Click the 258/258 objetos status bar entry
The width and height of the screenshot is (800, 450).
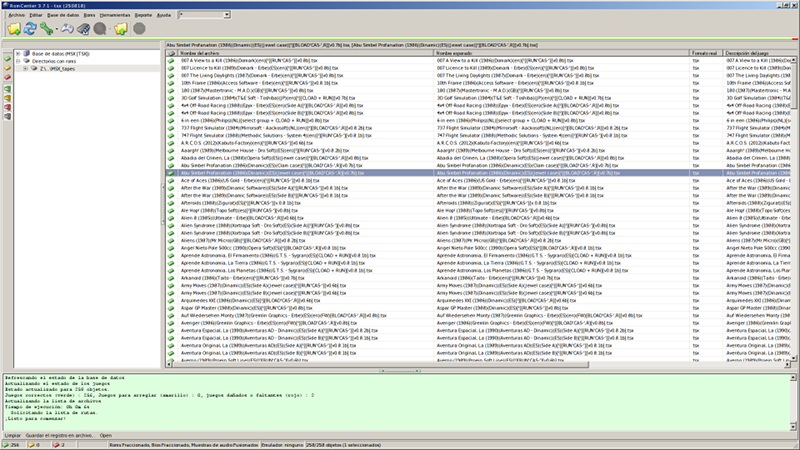343,445
